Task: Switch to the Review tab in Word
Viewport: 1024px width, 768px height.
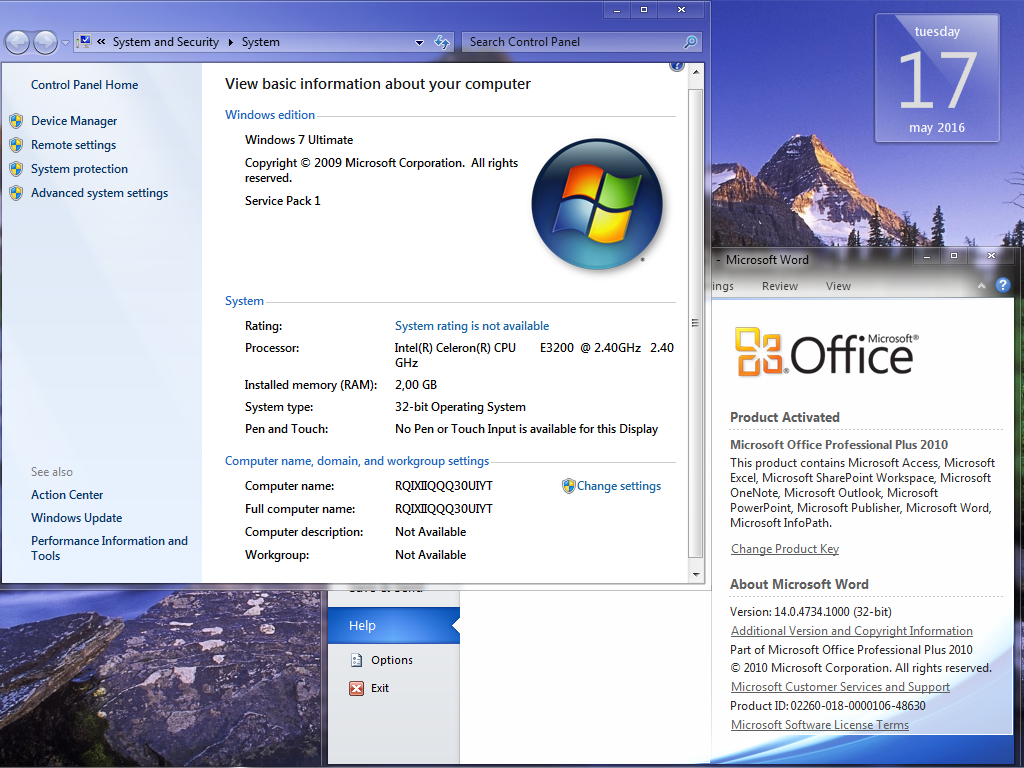Action: click(x=780, y=286)
